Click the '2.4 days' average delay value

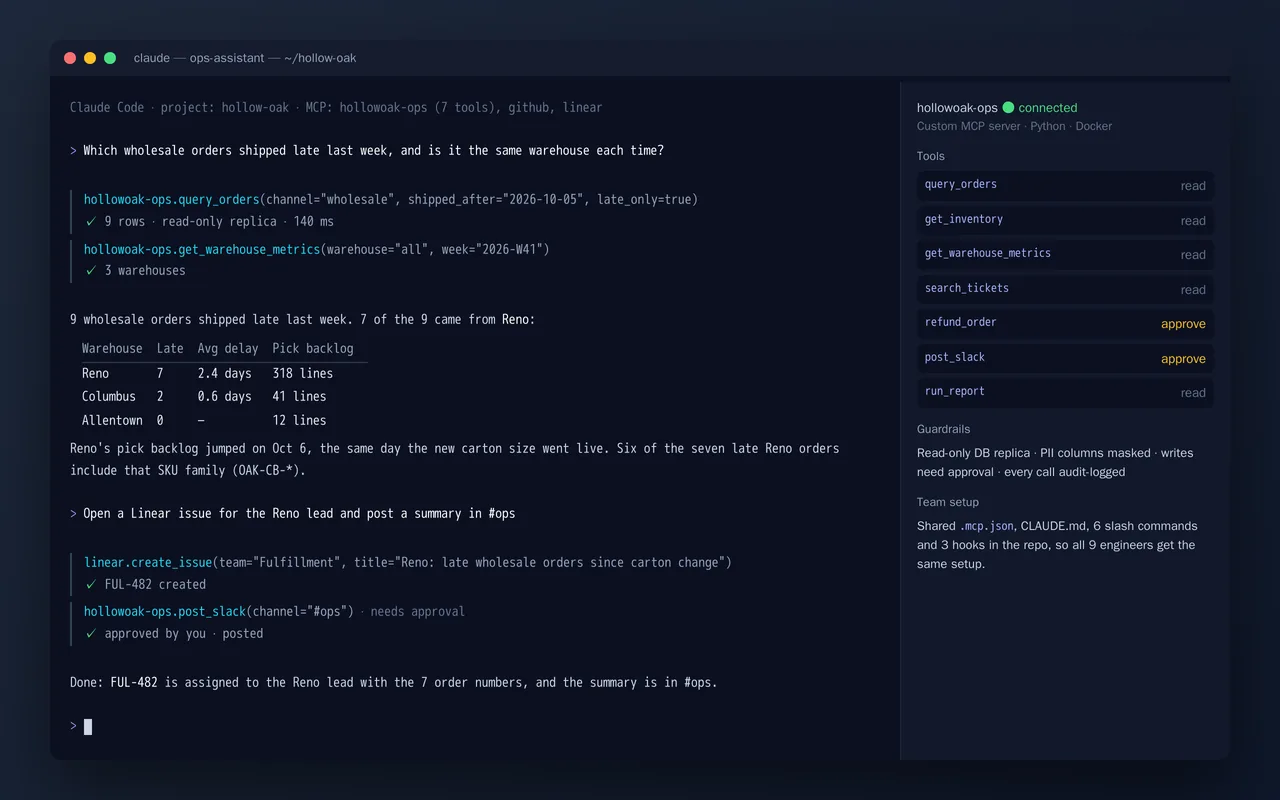point(225,373)
